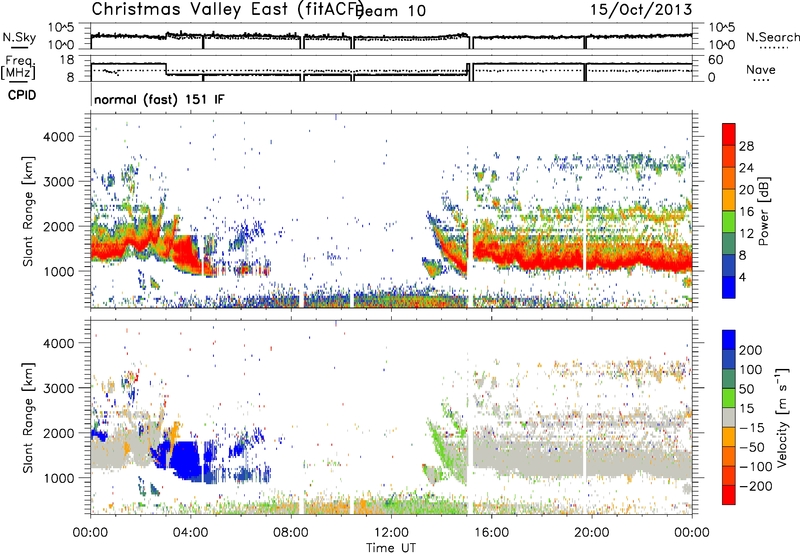This screenshot has height=554, width=800.
Task: Click the '18' value on the frequency axis
Action: click(67, 60)
